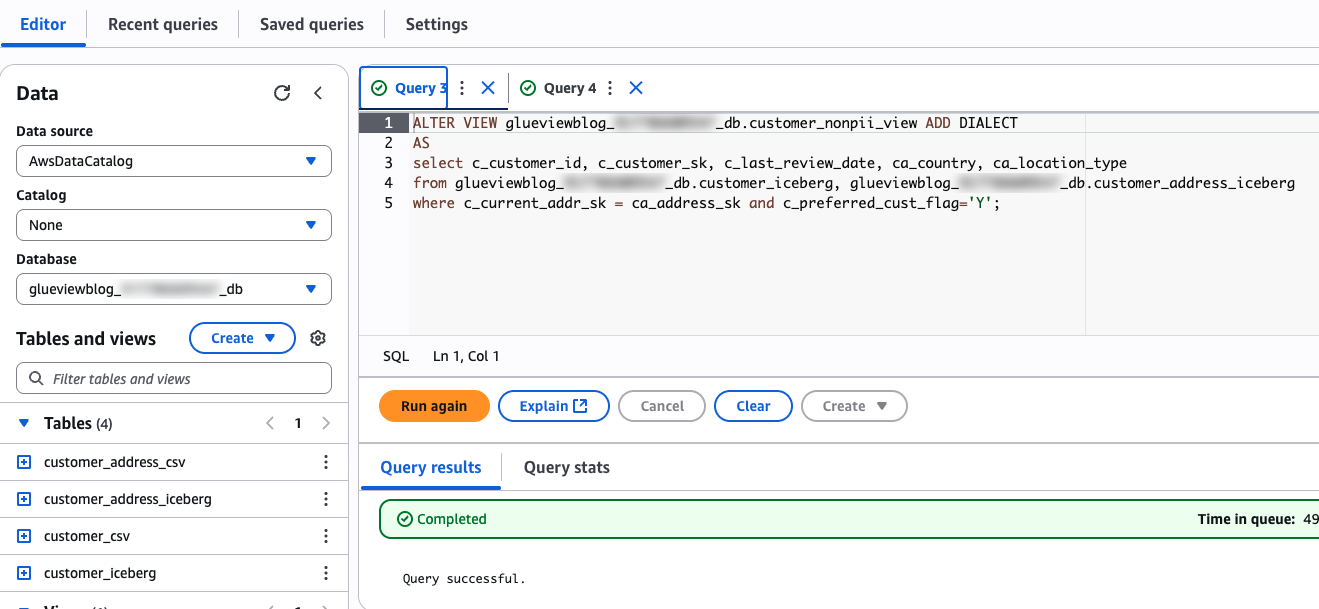
Task: Refresh the Data panel
Action: pos(282,93)
